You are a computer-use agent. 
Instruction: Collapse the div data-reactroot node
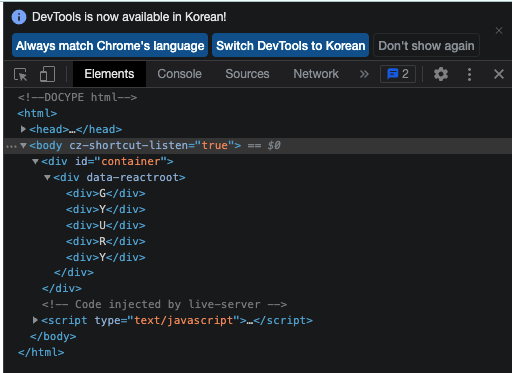pyautogui.click(x=47, y=177)
